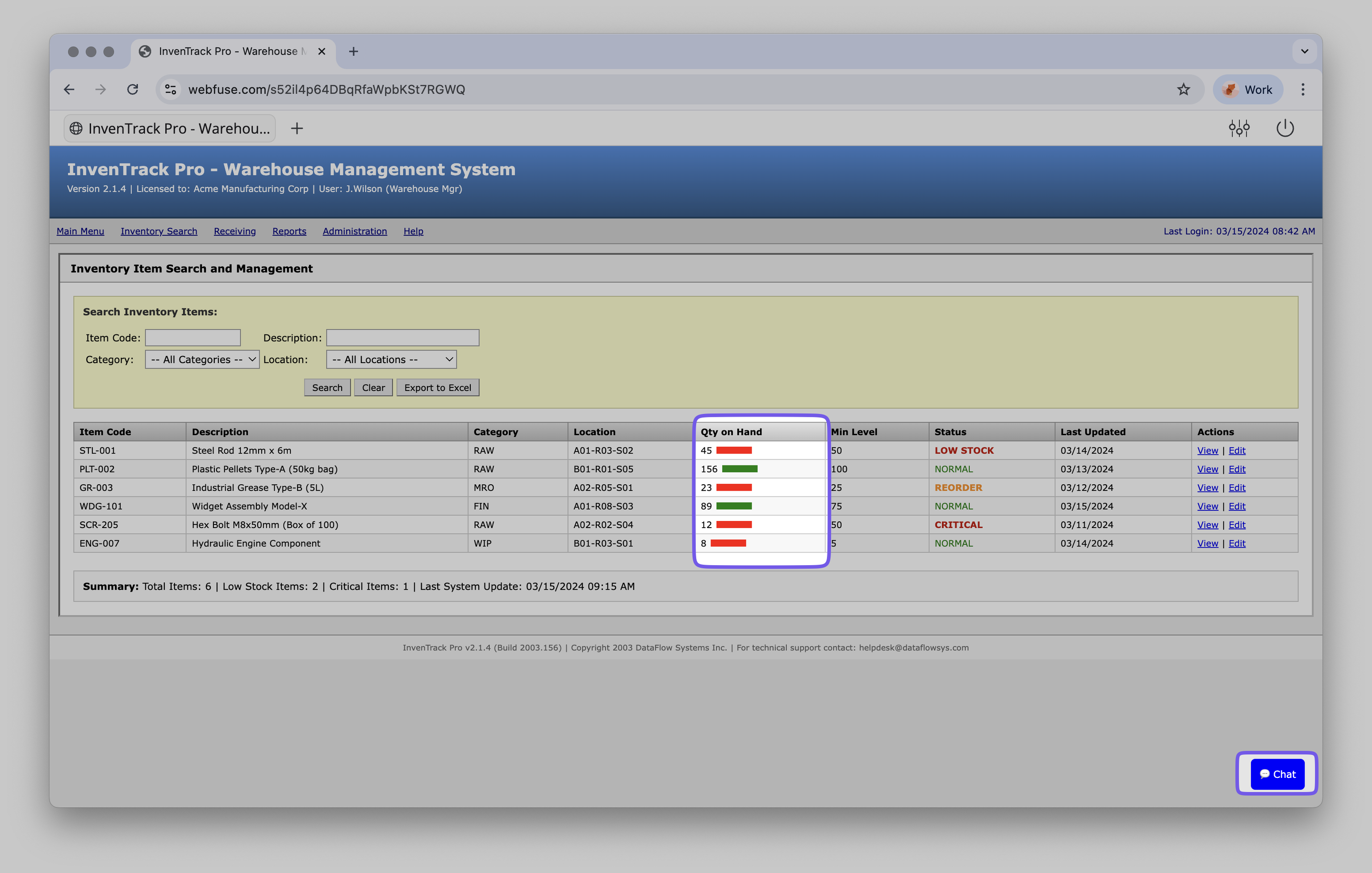Open the tab search chevron at top right
This screenshot has width=1372, height=873.
coord(1304,51)
